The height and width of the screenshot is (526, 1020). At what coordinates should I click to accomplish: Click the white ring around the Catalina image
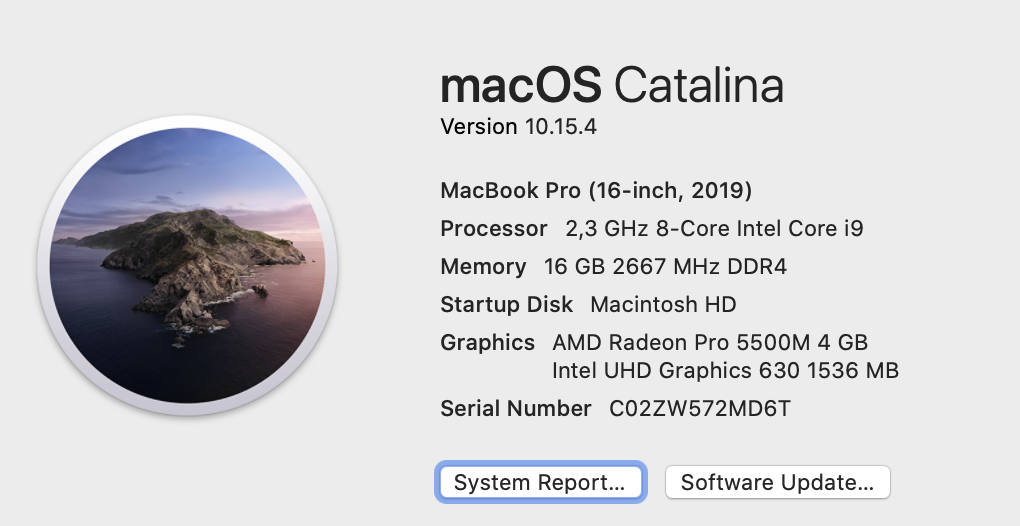[187, 122]
